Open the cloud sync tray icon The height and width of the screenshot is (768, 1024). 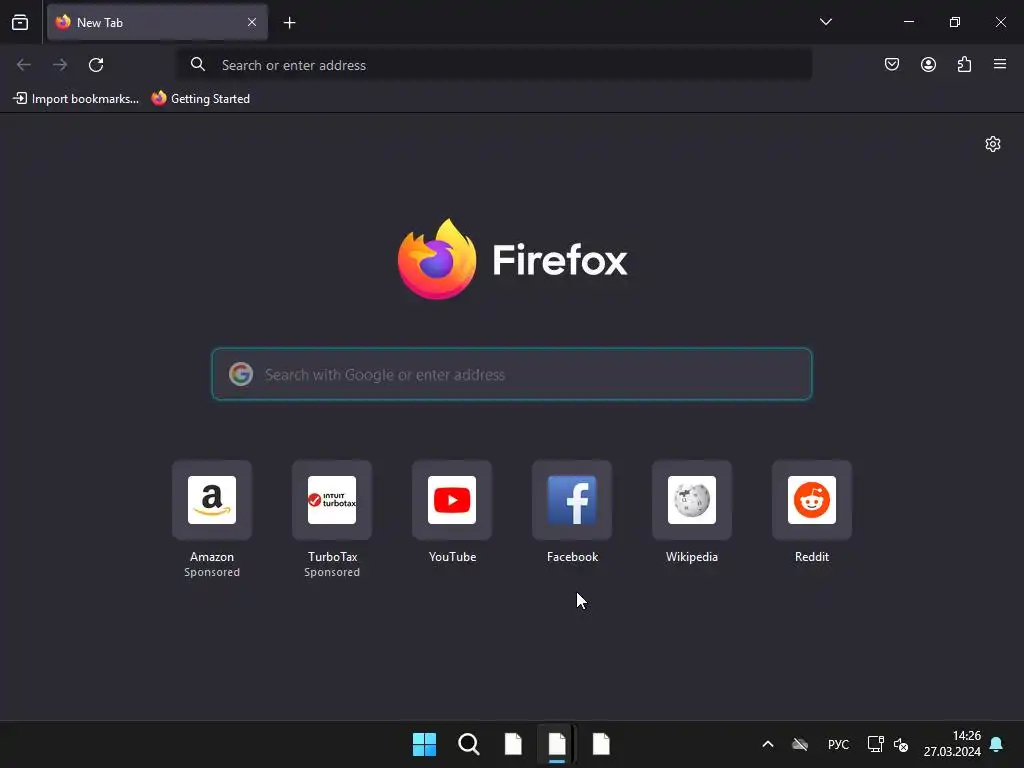click(800, 744)
